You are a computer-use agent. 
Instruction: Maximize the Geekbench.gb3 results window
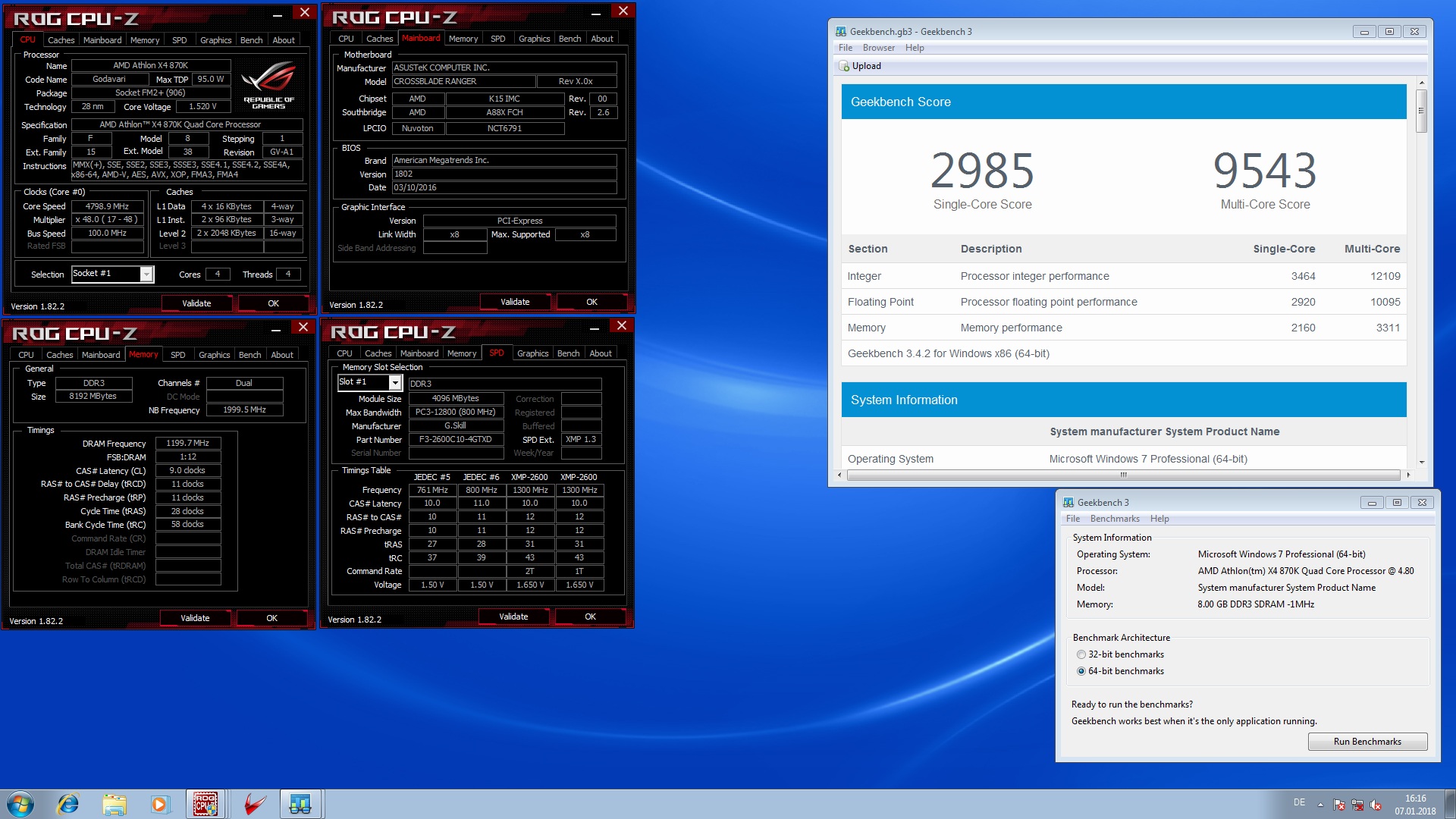[1389, 32]
